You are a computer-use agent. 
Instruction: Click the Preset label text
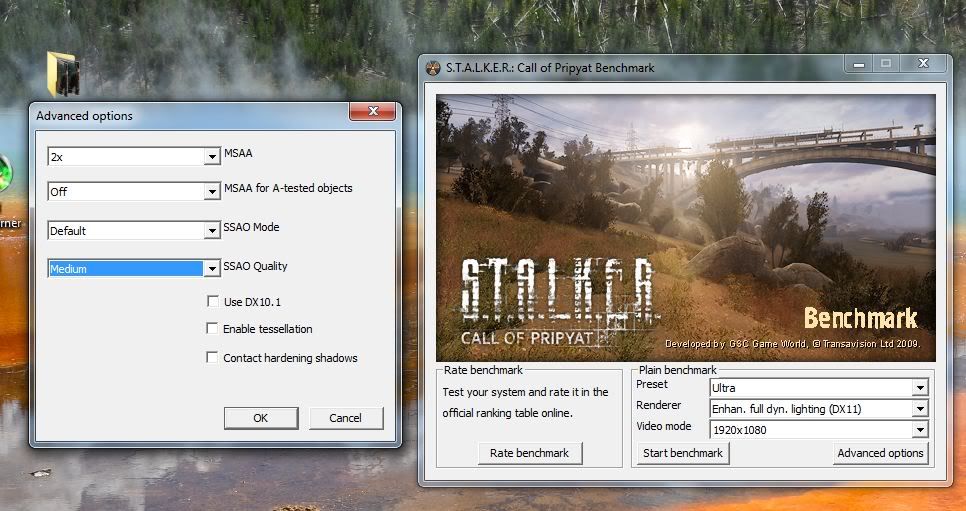[652, 384]
